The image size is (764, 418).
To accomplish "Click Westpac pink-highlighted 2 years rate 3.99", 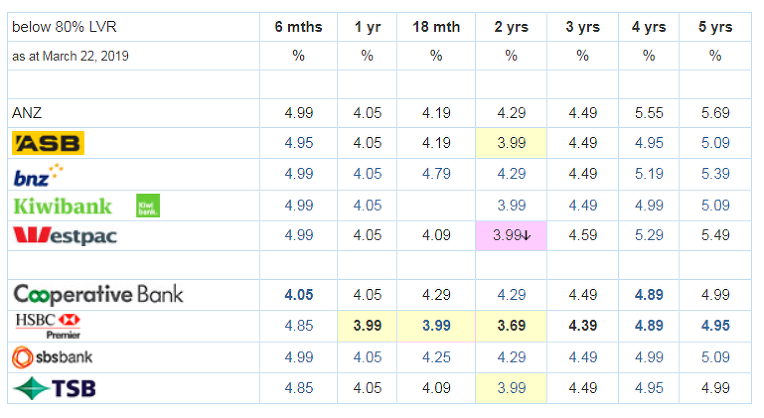I will 511,235.
